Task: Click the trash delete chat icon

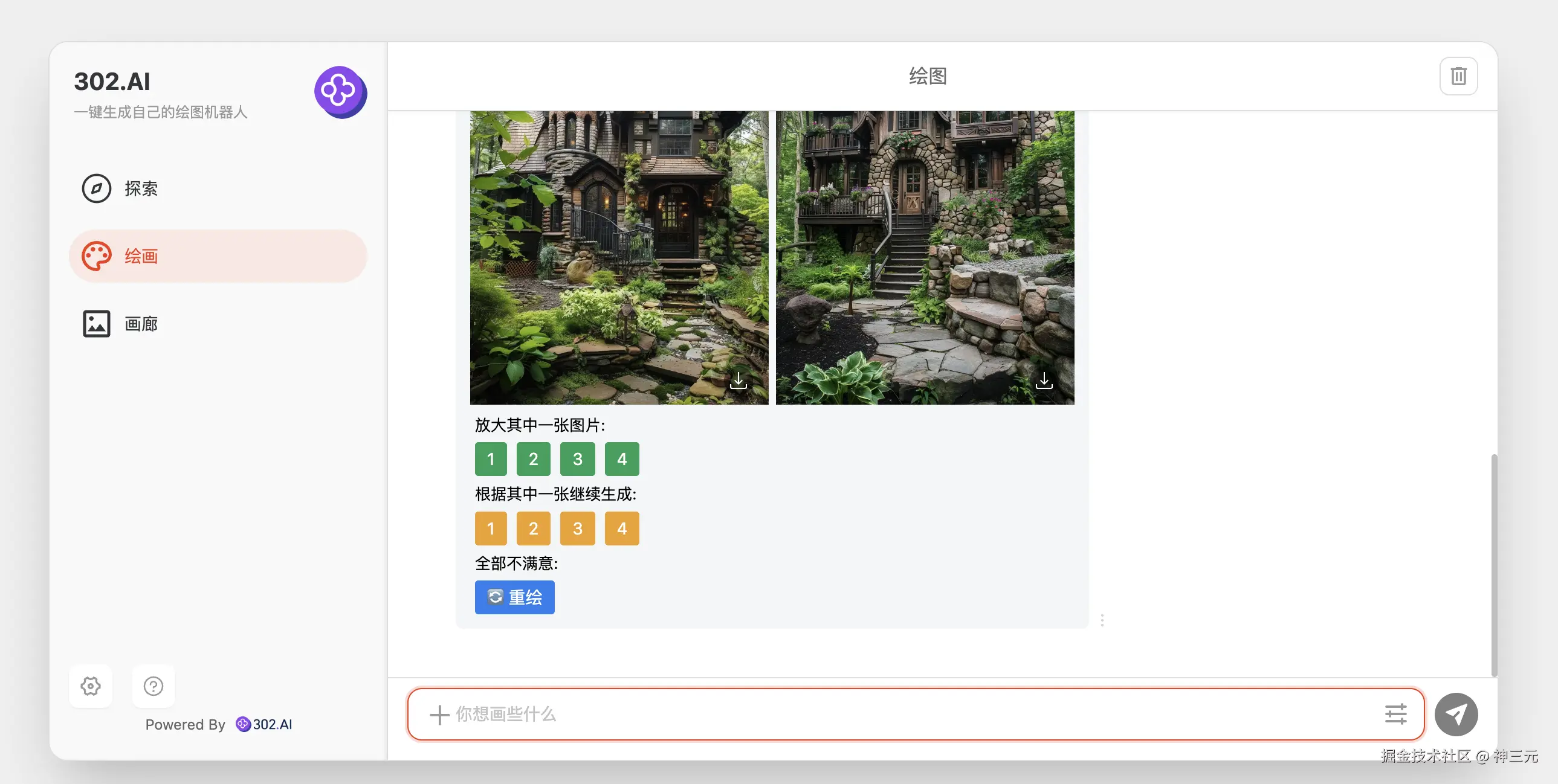Action: 1458,76
